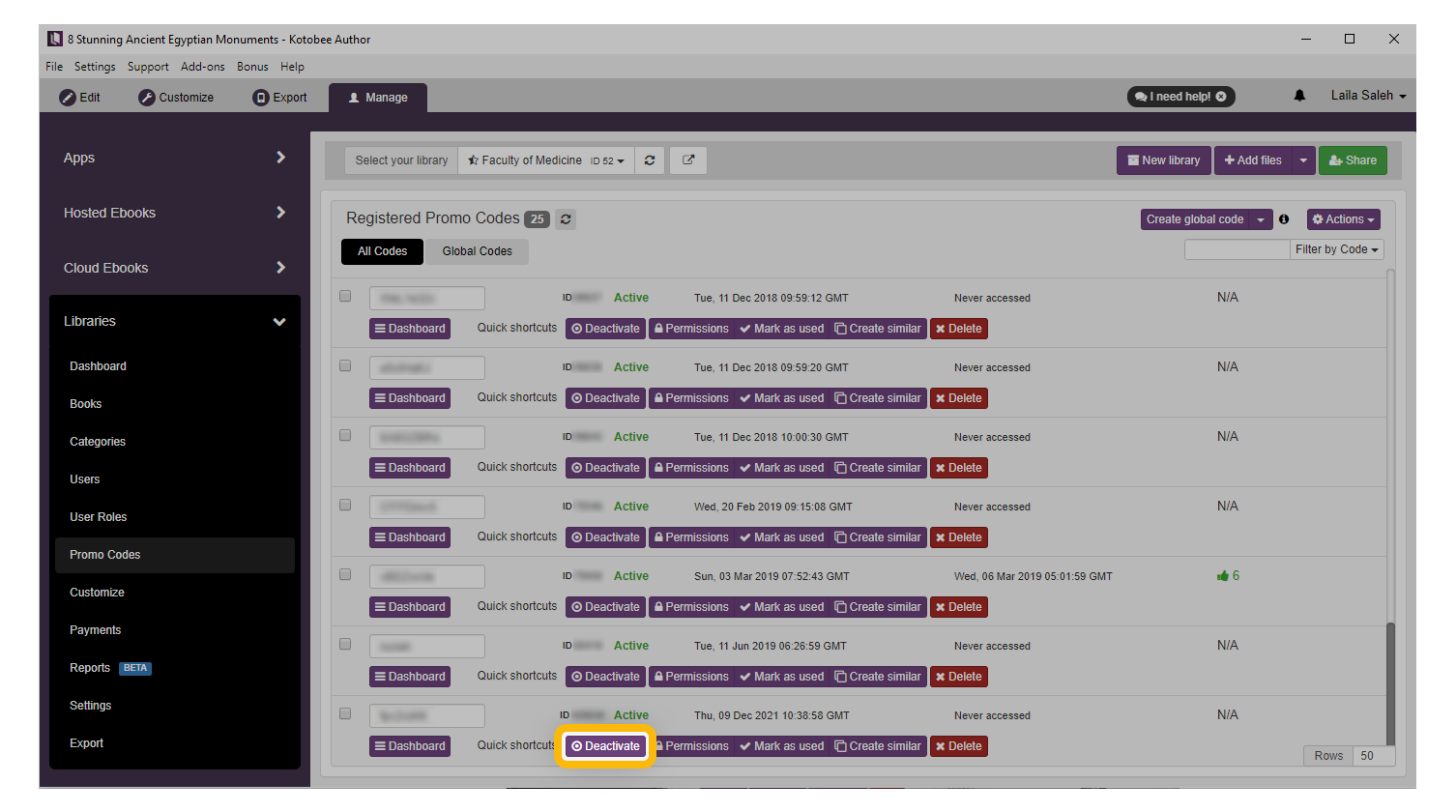
Task: Open the Export tab
Action: (279, 98)
